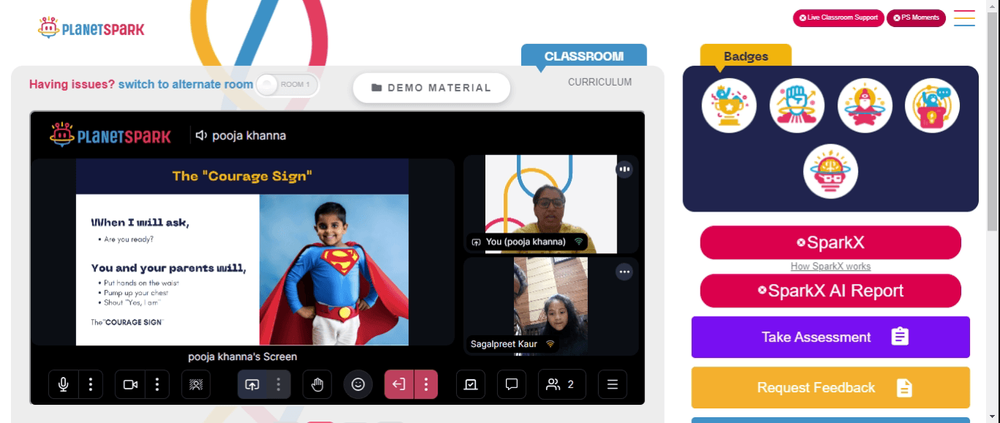This screenshot has width=1000, height=423.
Task: Open the How SparkX works link
Action: point(830,266)
